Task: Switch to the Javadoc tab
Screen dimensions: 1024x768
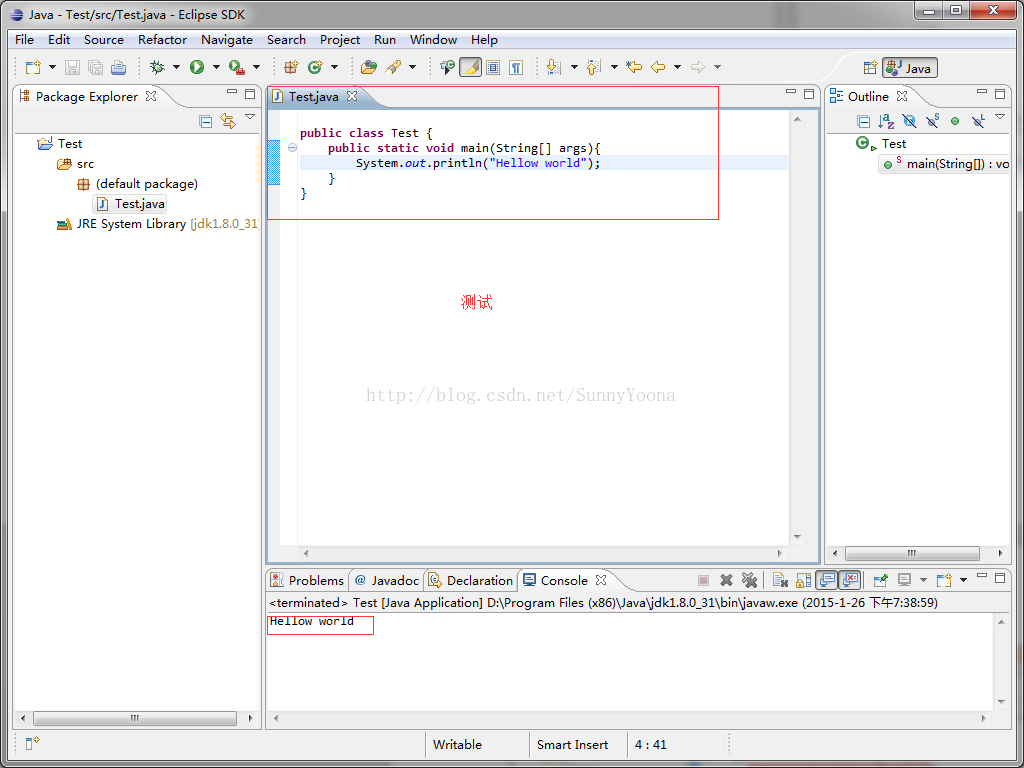Action: 387,580
